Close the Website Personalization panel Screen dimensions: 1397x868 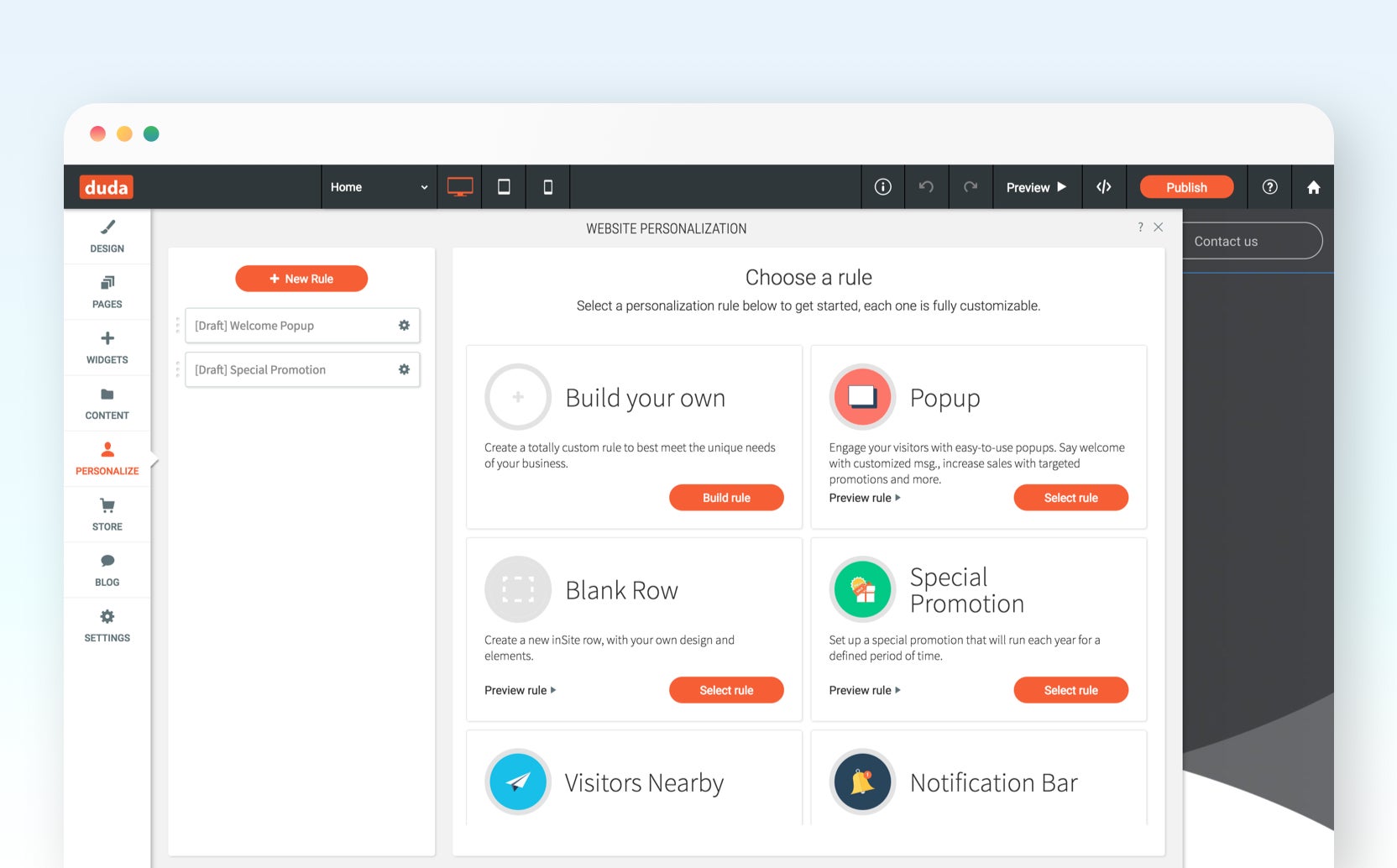(x=1159, y=227)
